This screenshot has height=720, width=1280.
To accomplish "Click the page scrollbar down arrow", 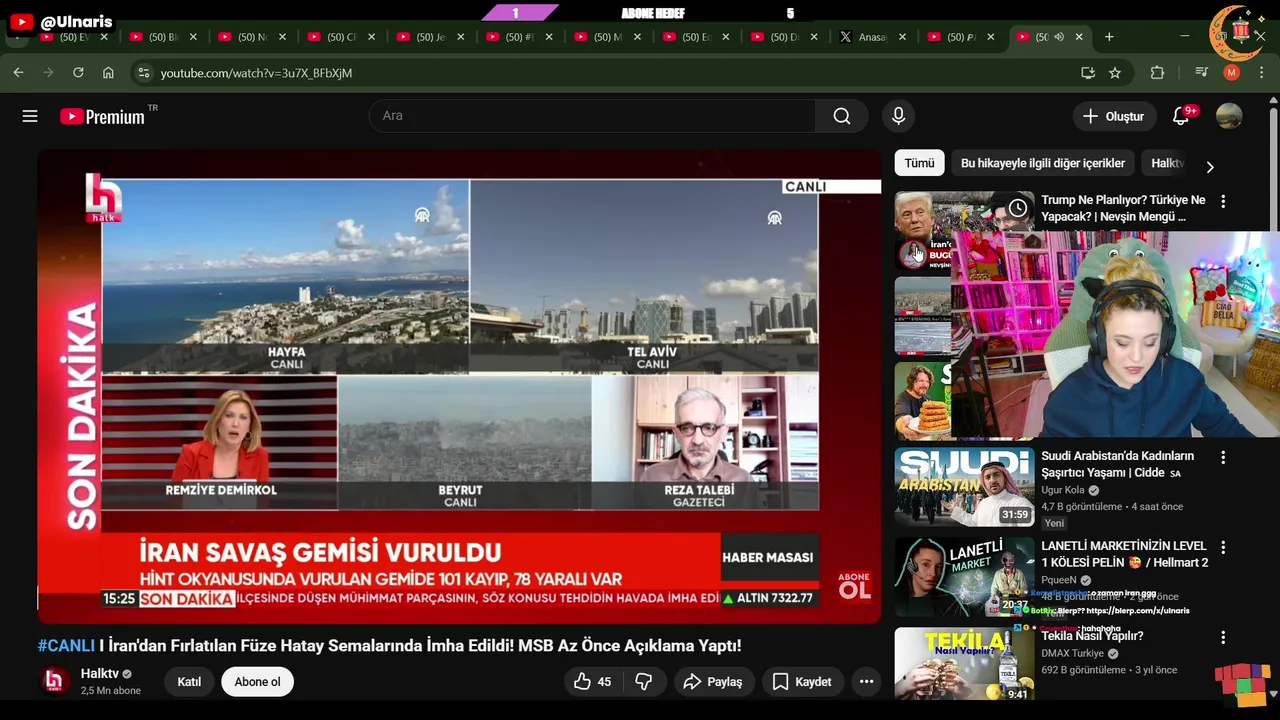I will (x=1273, y=693).
